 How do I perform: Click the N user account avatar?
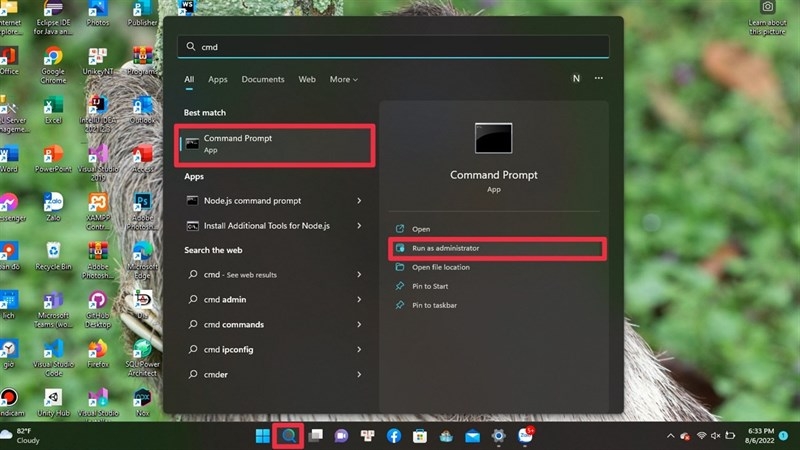576,78
